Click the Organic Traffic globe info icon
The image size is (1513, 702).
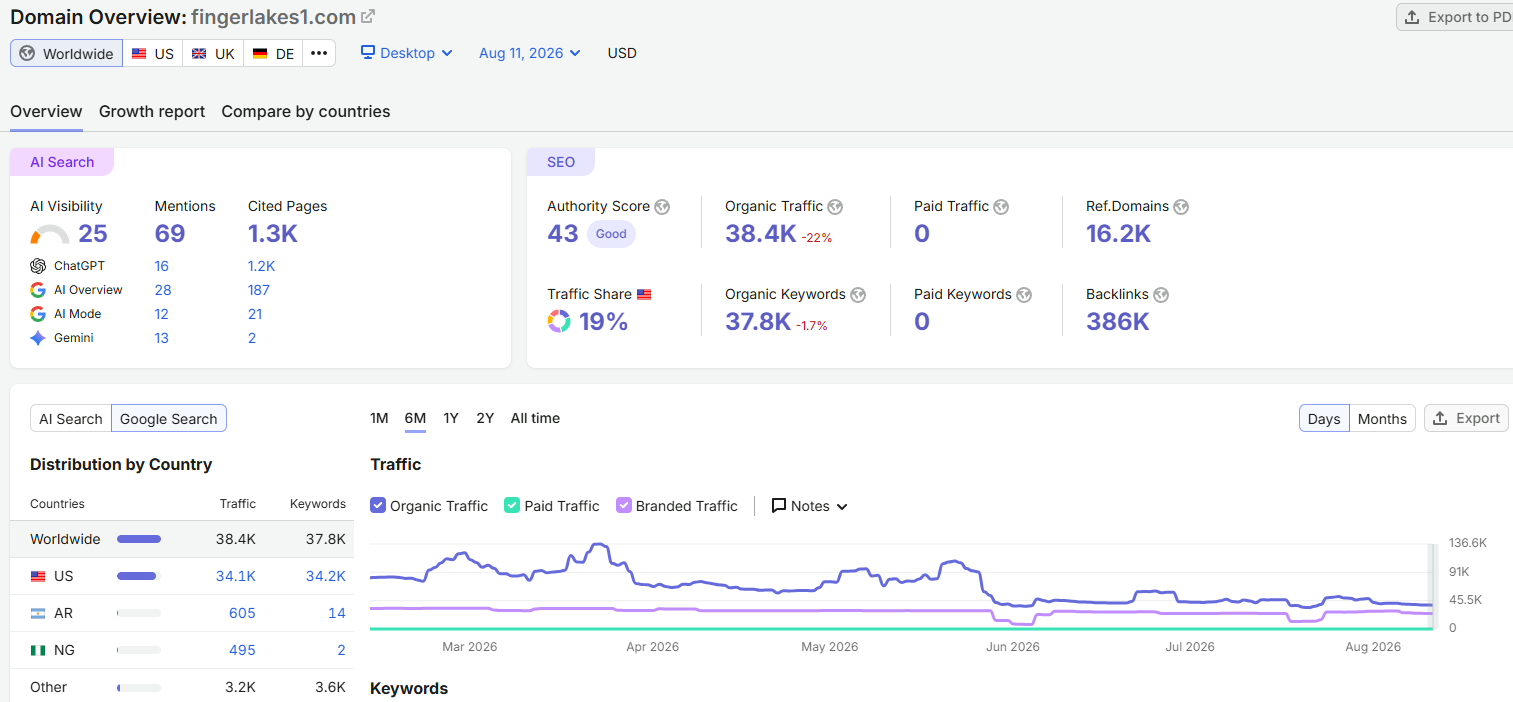click(835, 207)
